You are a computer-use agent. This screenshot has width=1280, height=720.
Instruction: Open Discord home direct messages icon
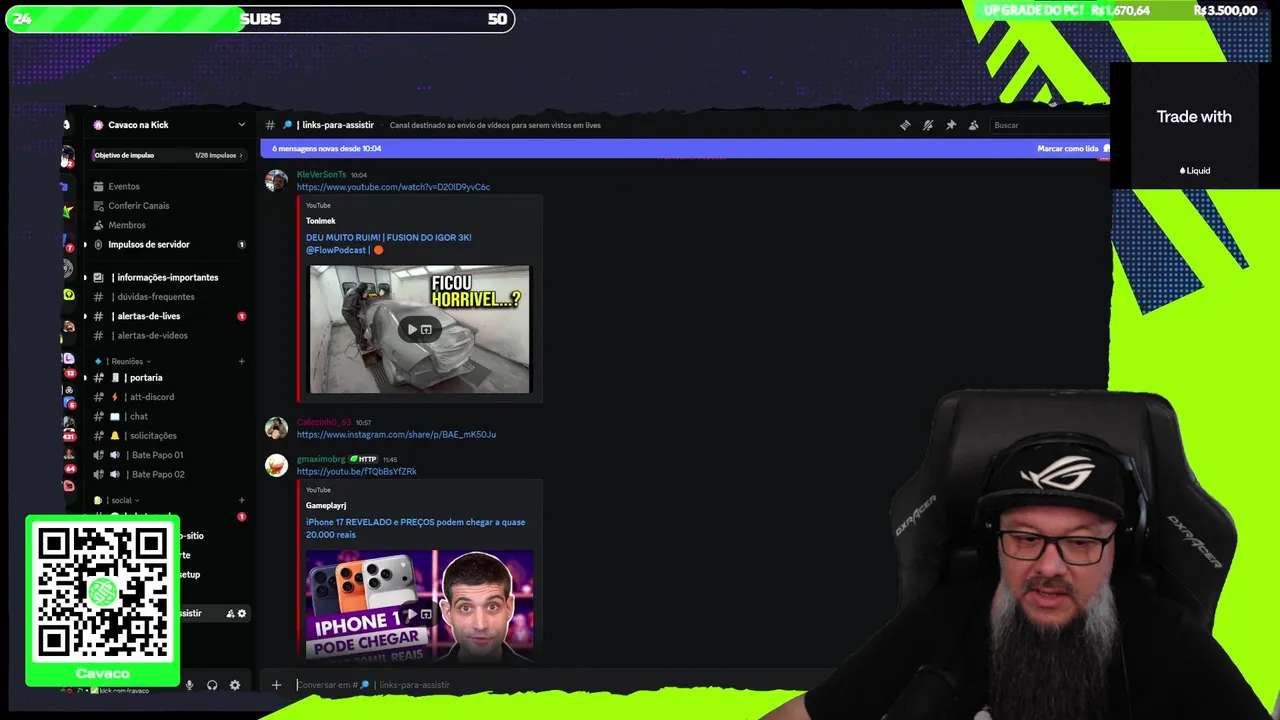(66, 125)
